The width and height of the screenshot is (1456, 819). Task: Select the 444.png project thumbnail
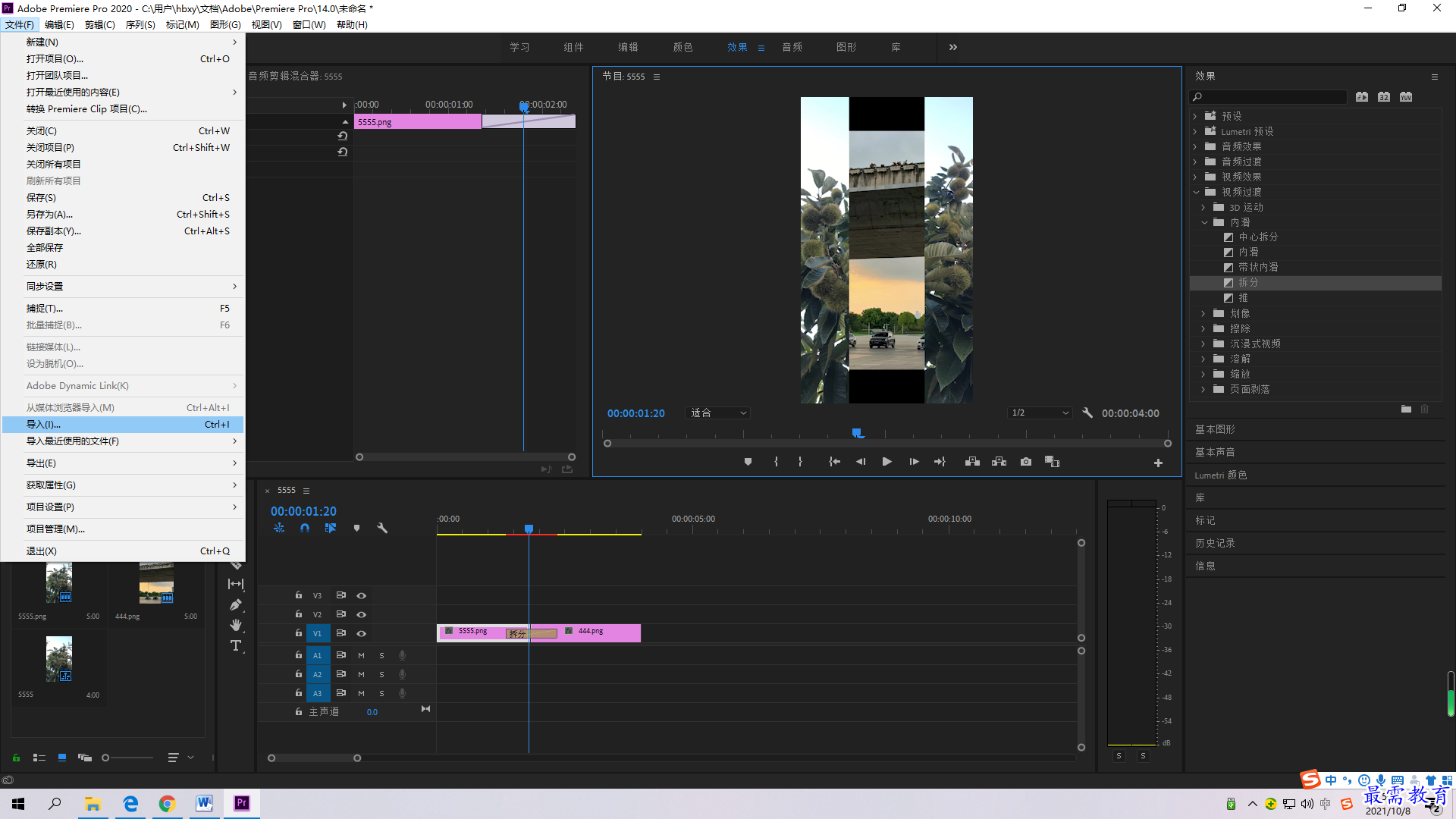pyautogui.click(x=156, y=582)
